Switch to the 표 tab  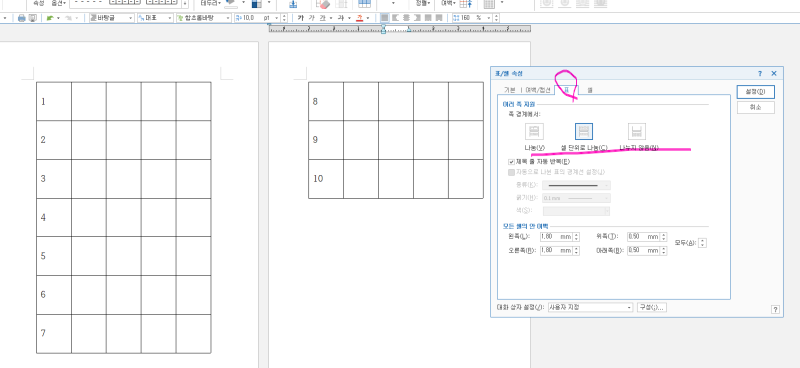566,90
